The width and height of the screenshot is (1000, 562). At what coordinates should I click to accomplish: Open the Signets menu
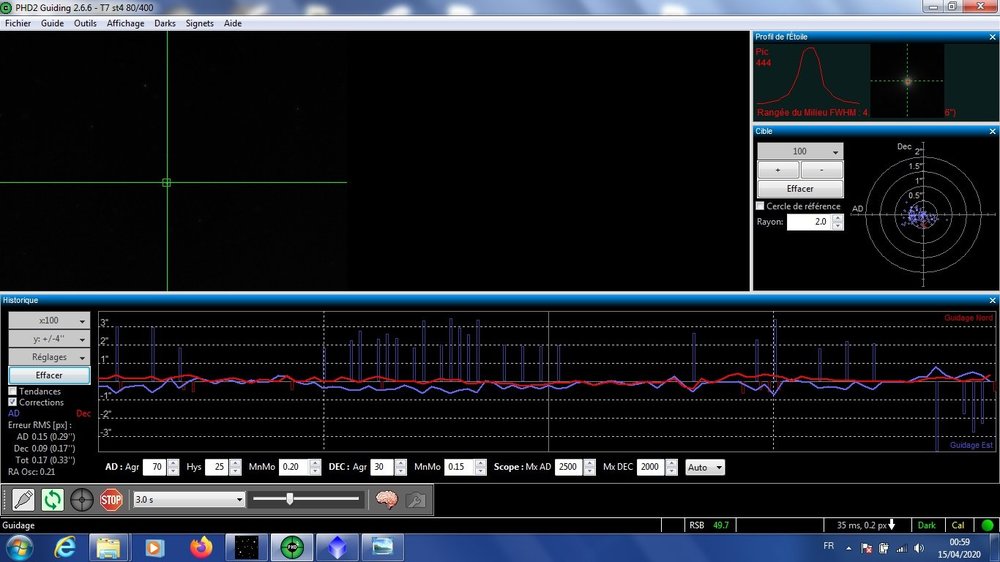[200, 23]
